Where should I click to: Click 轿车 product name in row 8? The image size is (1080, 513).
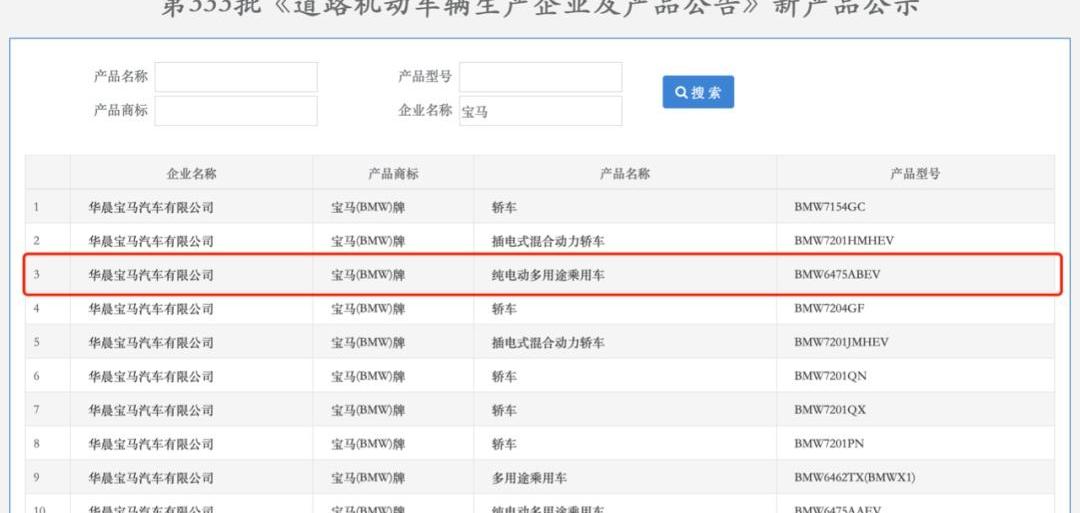coord(504,444)
